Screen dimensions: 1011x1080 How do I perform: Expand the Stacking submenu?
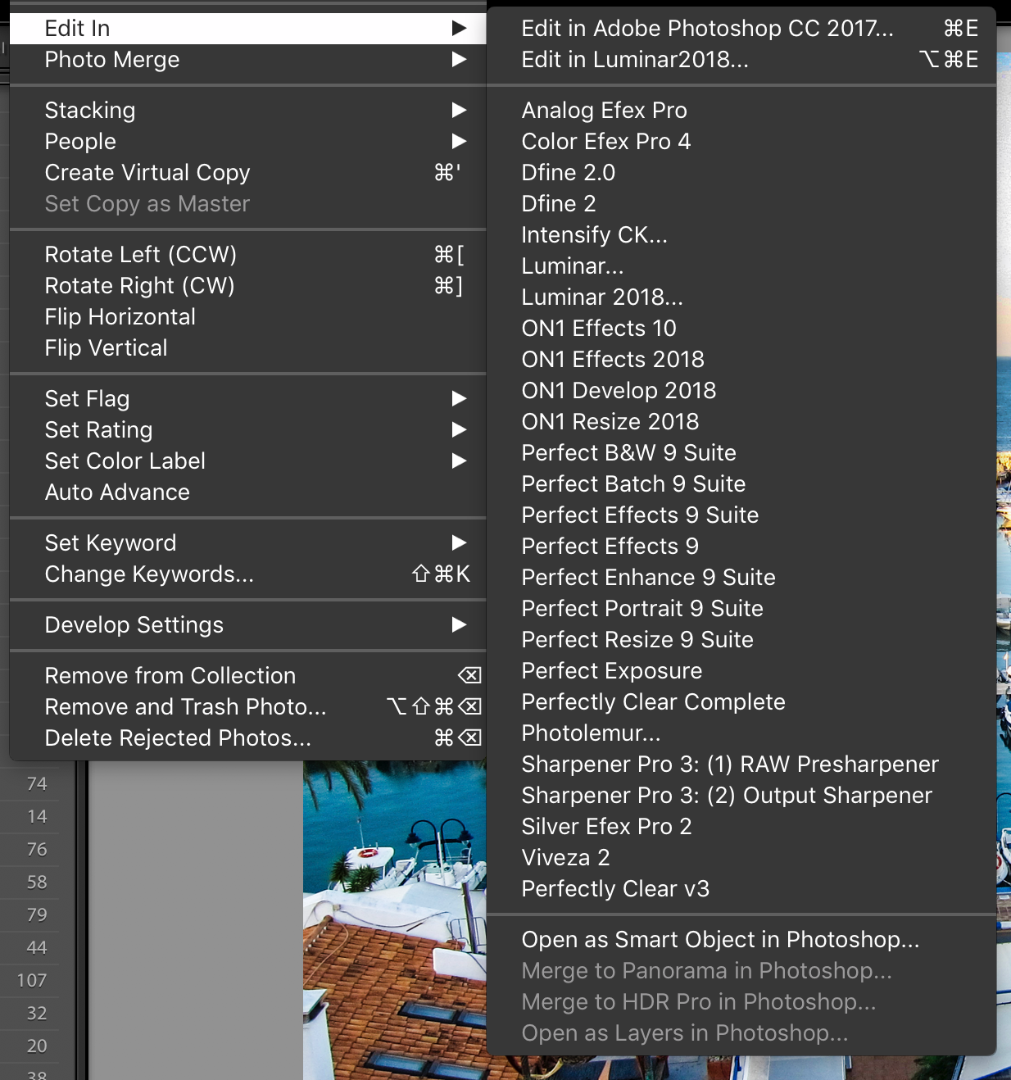point(90,110)
